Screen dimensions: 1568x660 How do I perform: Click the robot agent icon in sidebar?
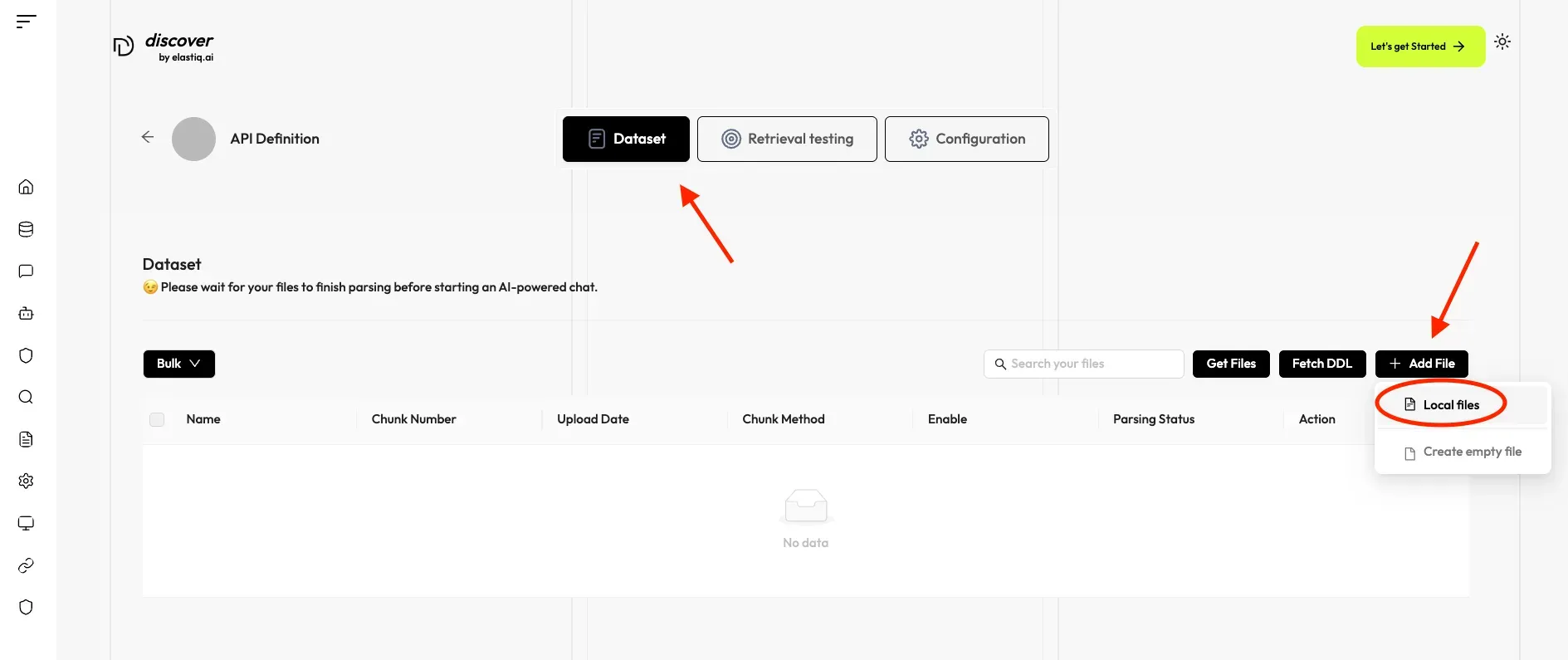(x=27, y=314)
